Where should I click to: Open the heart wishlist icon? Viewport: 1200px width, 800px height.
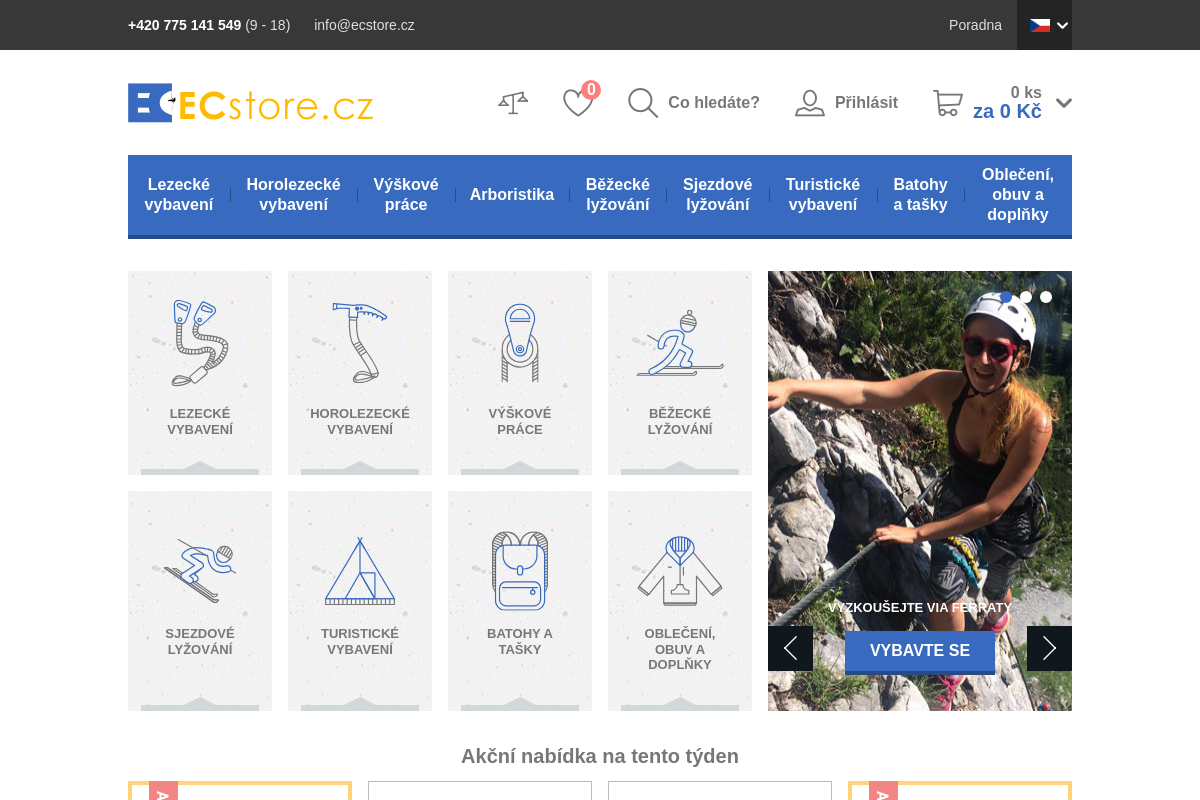click(577, 103)
